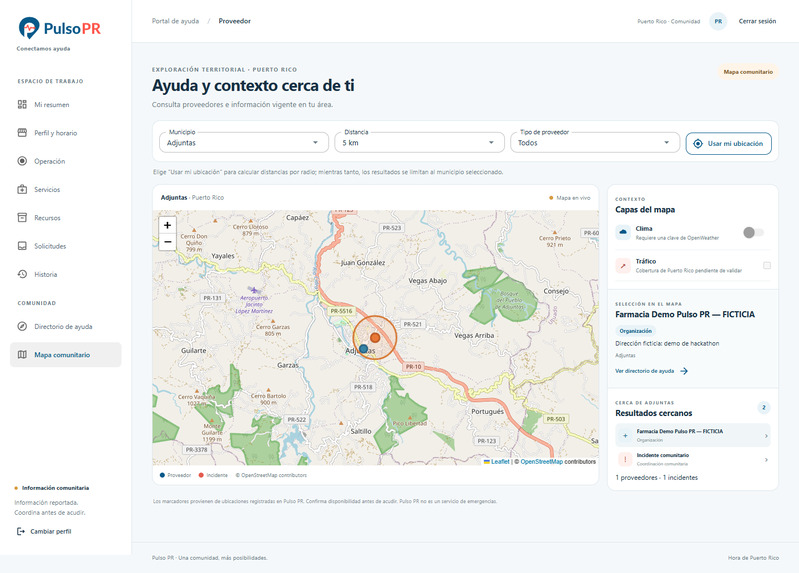Go to Perfil y horario section
799x573 pixels.
[66, 133]
